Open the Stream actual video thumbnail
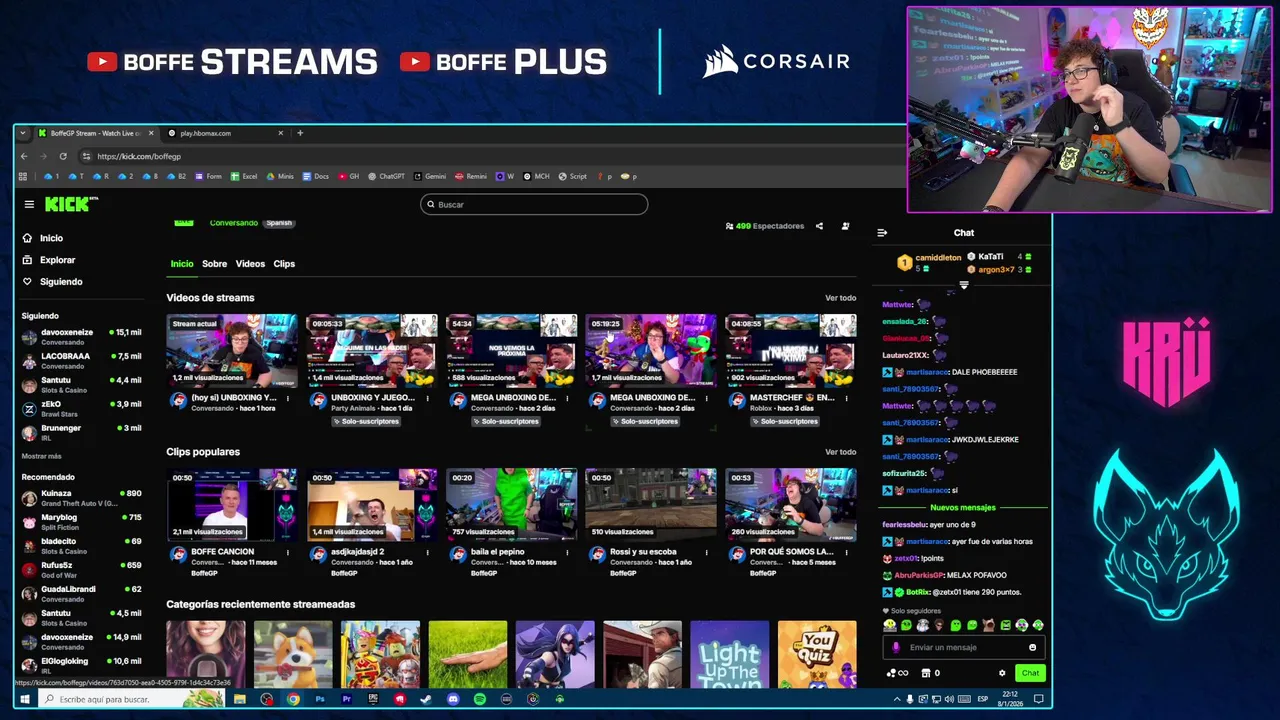 pyautogui.click(x=232, y=350)
